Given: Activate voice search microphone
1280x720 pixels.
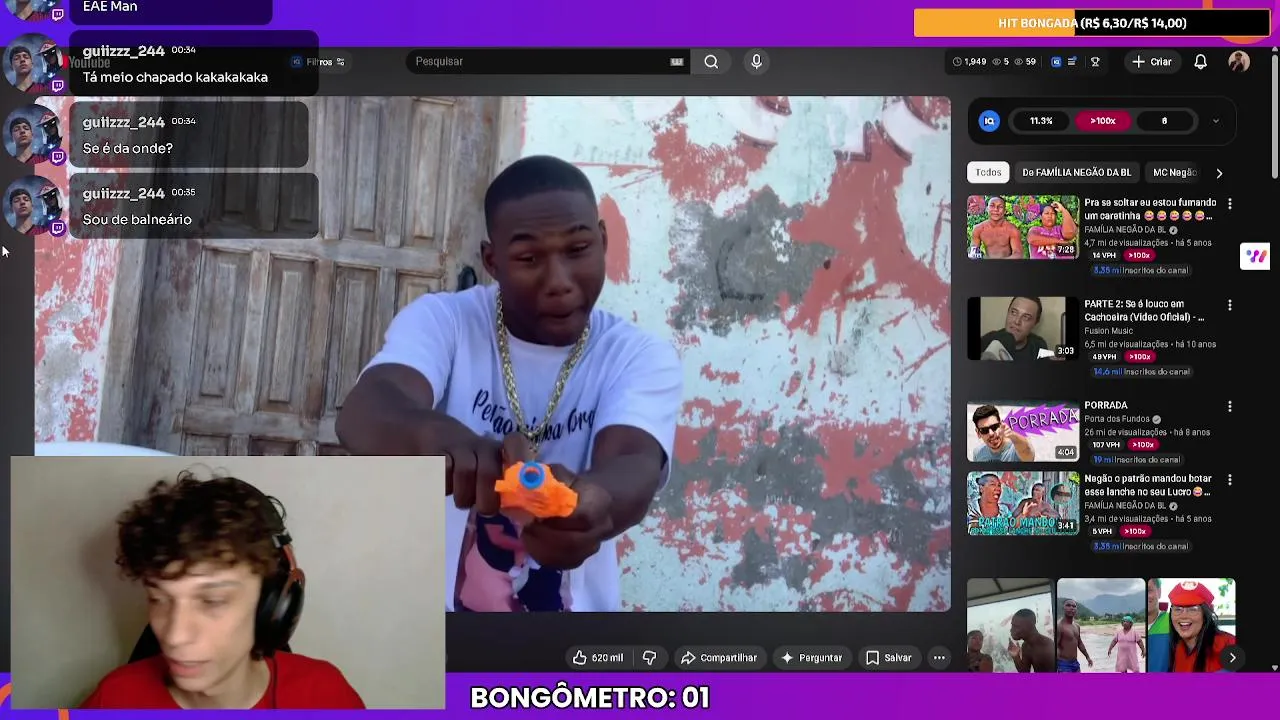Looking at the screenshot, I should pyautogui.click(x=756, y=62).
